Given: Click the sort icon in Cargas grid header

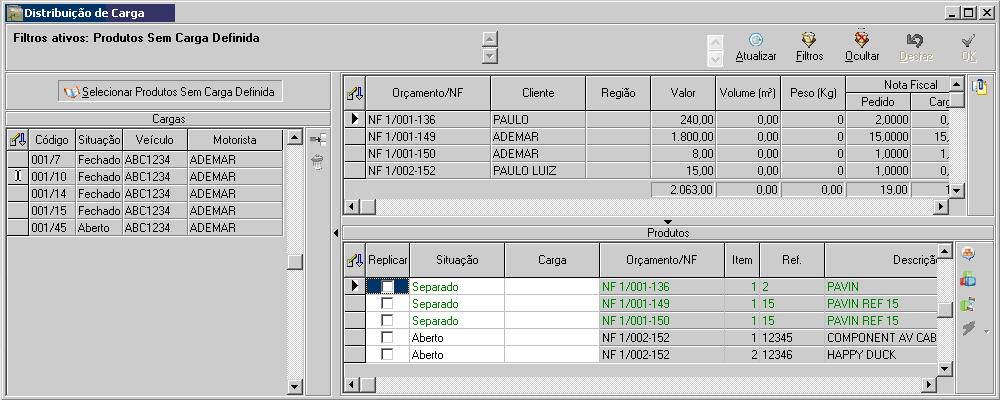Looking at the screenshot, I should click(17, 140).
